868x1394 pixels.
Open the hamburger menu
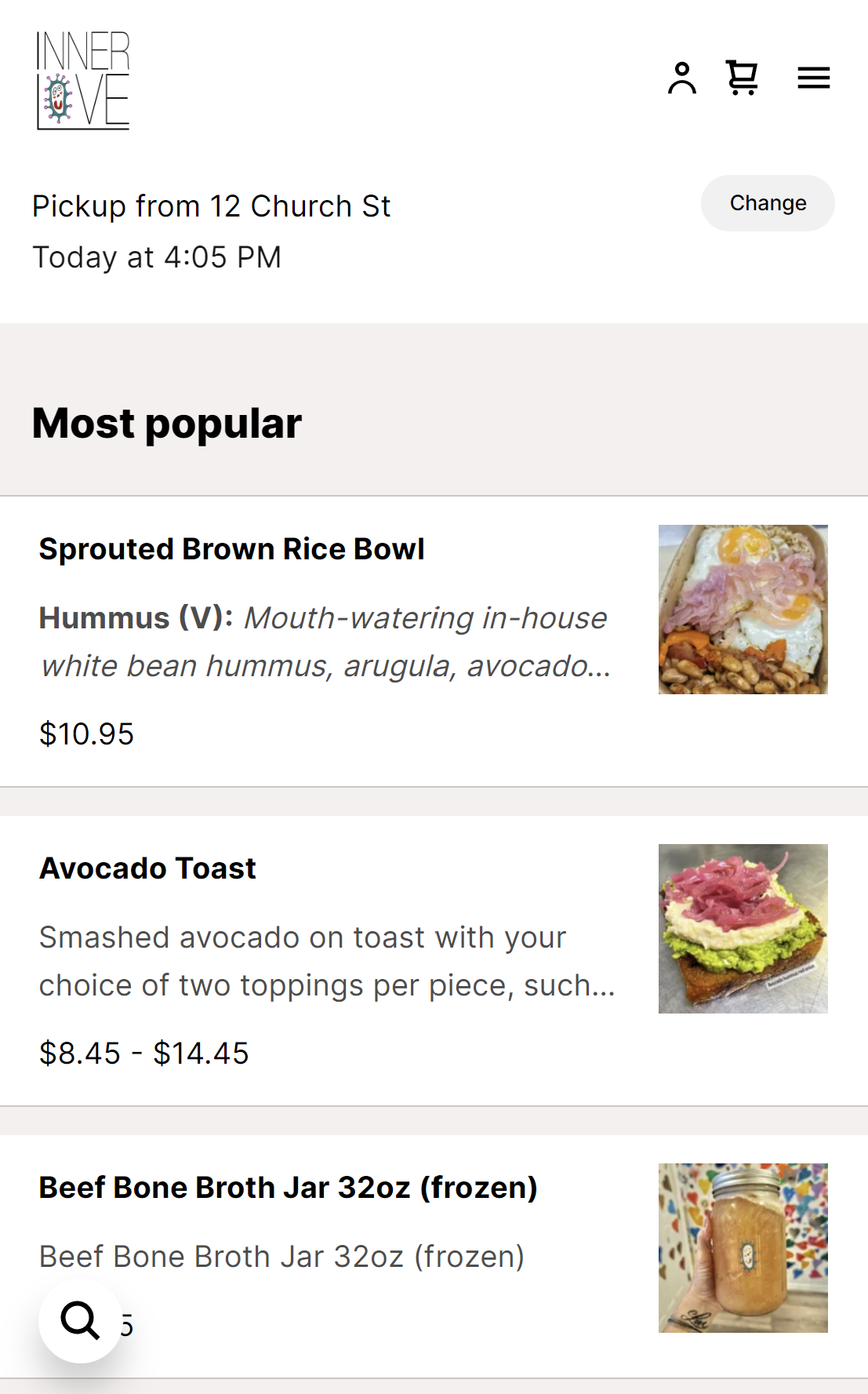[813, 78]
